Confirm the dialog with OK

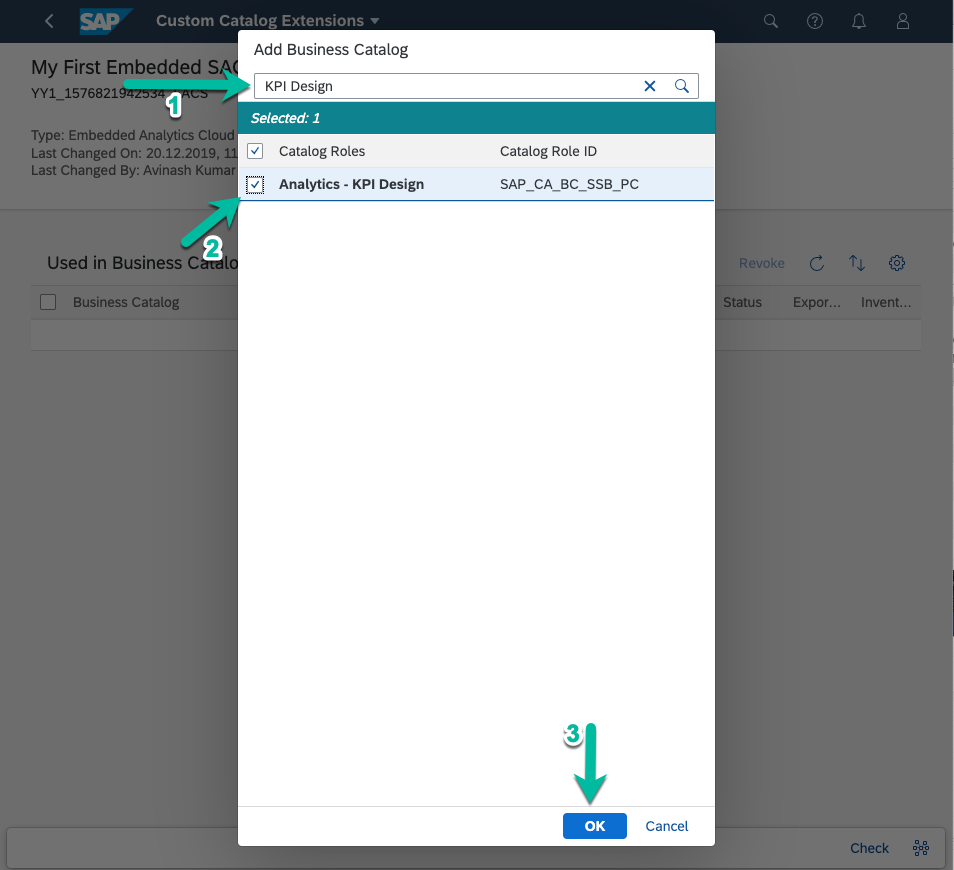click(x=594, y=826)
